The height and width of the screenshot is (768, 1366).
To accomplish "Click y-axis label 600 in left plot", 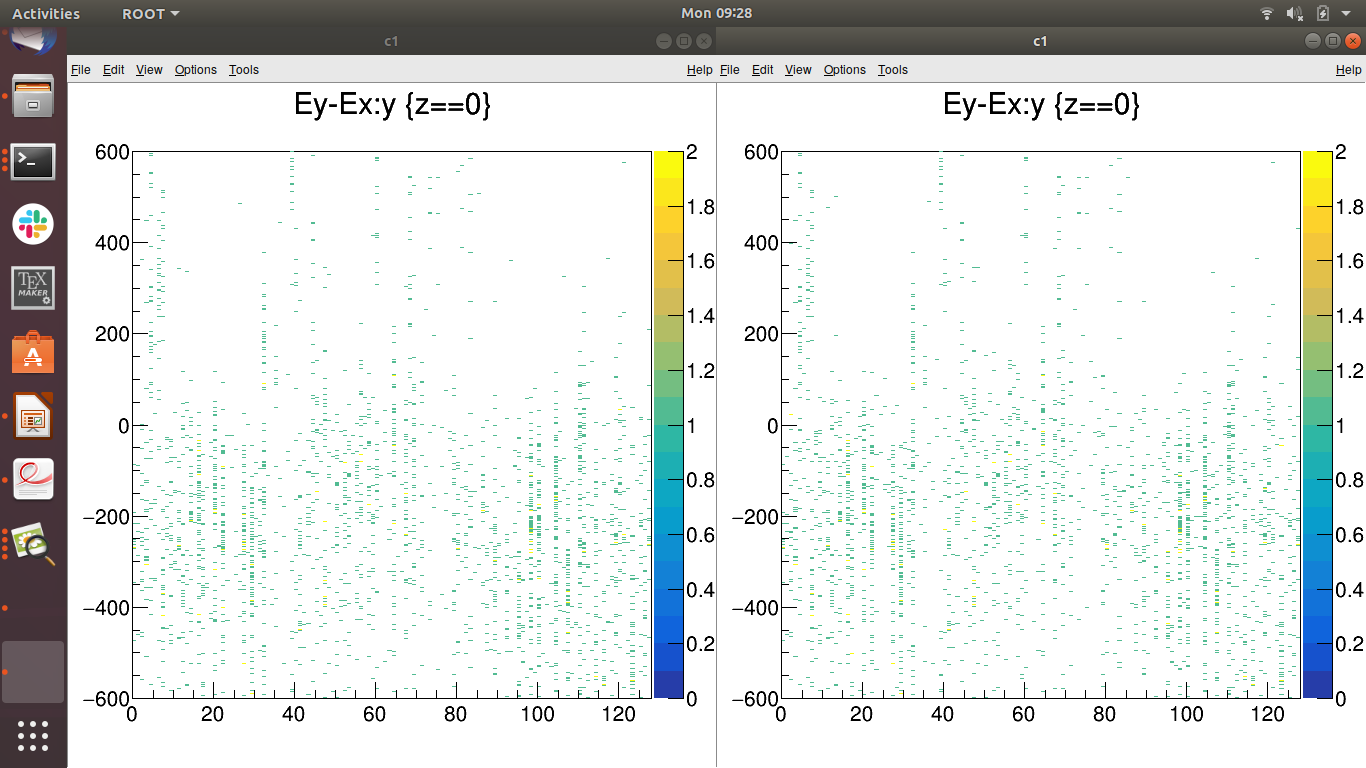I will click(x=111, y=152).
